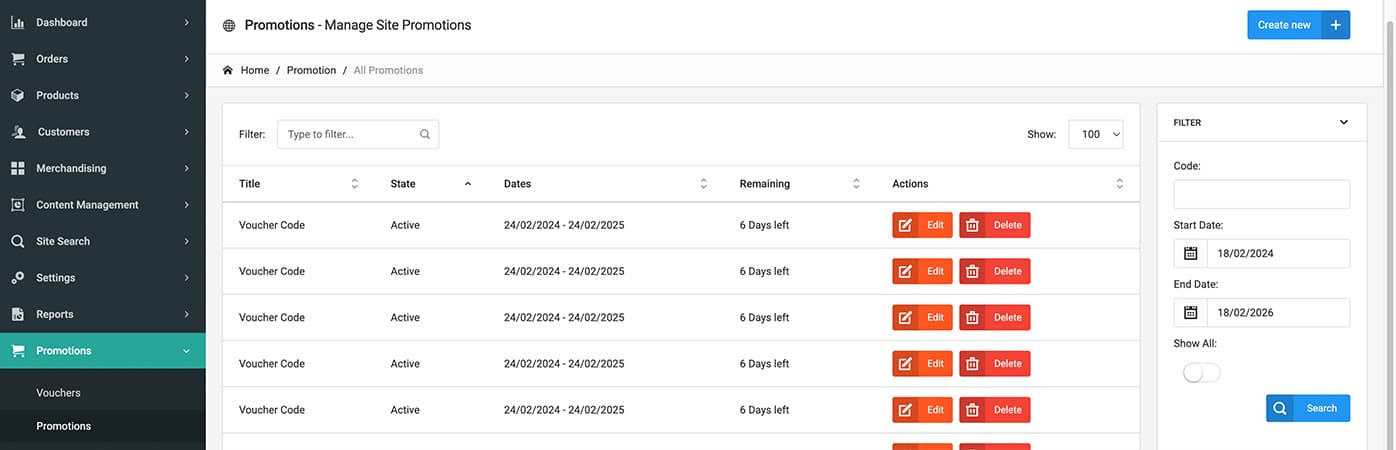Sort the table by State column

(467, 184)
